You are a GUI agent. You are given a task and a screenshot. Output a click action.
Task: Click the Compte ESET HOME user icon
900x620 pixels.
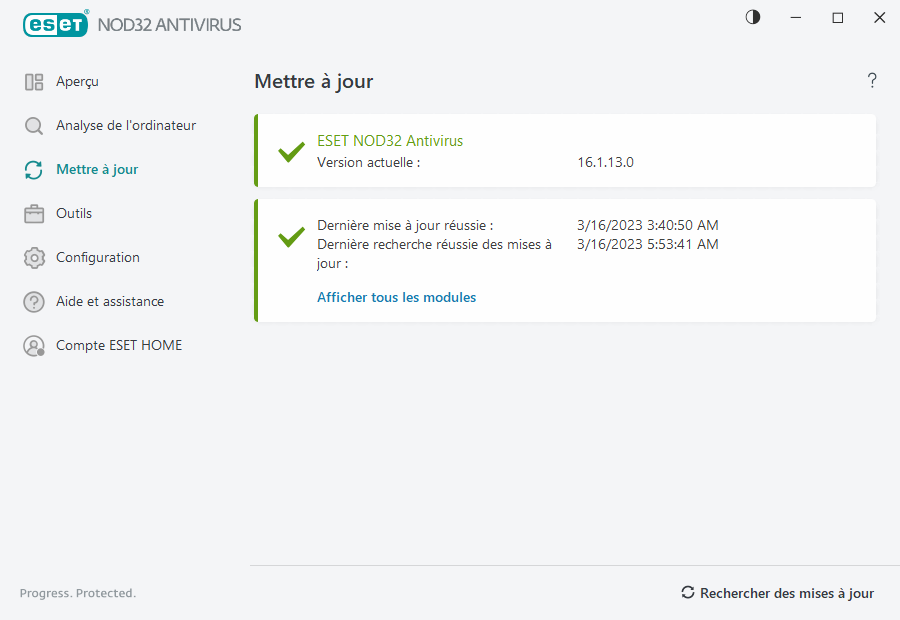pyautogui.click(x=34, y=346)
